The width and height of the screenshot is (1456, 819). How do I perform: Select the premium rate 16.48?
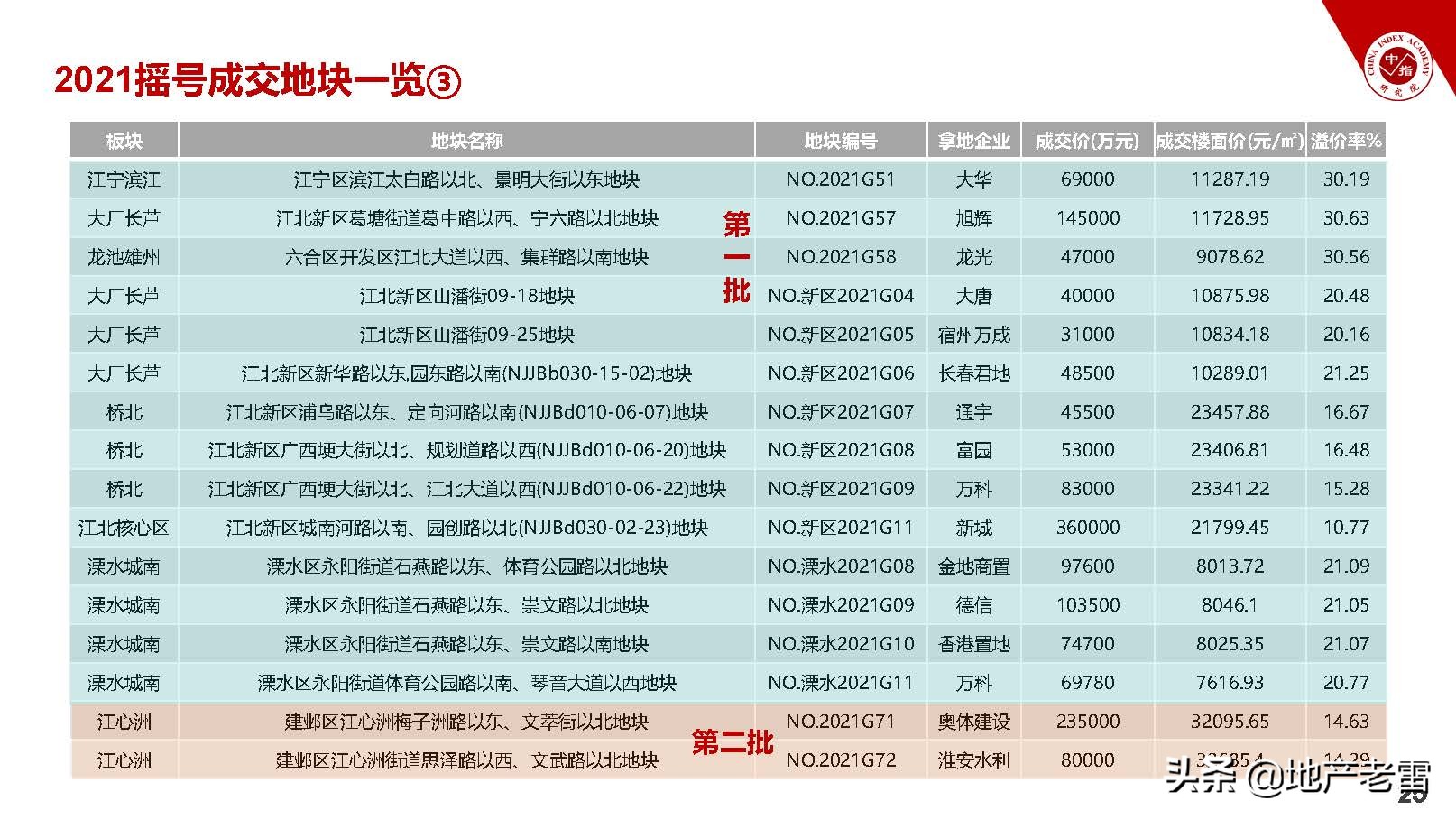click(1346, 450)
